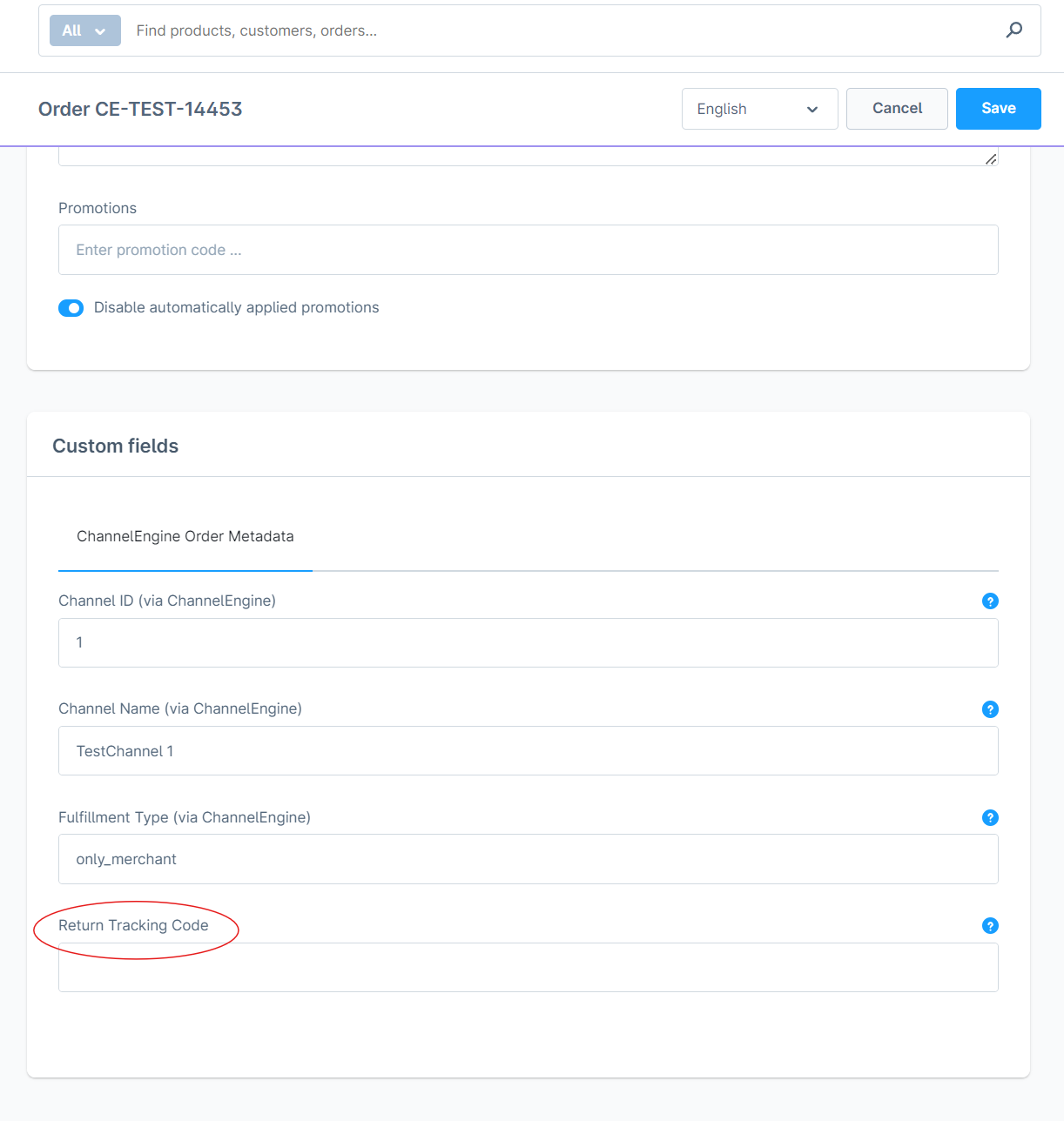
Task: Show help for Channel Name field
Action: (x=990, y=709)
